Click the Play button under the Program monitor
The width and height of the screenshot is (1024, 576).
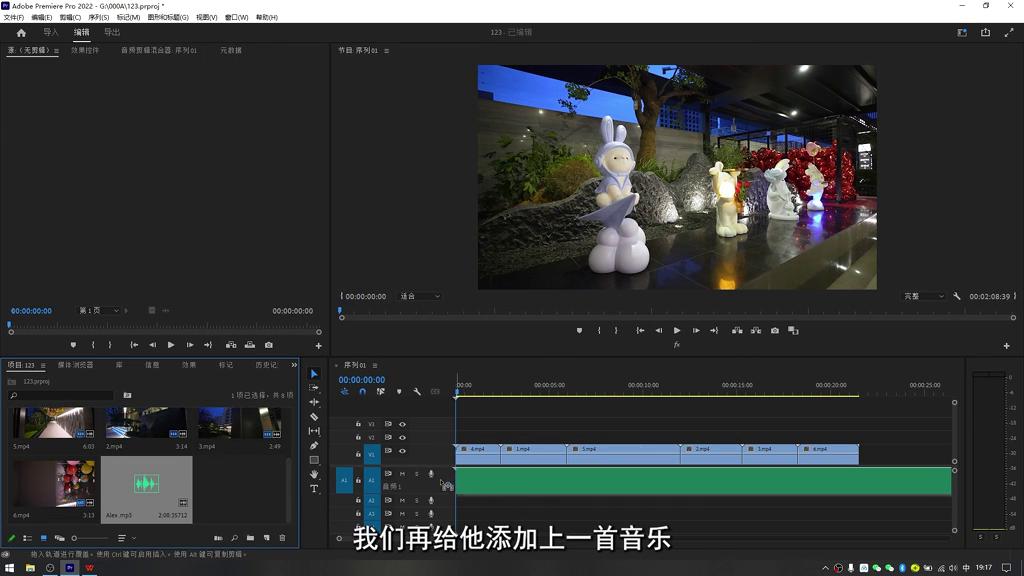678,330
